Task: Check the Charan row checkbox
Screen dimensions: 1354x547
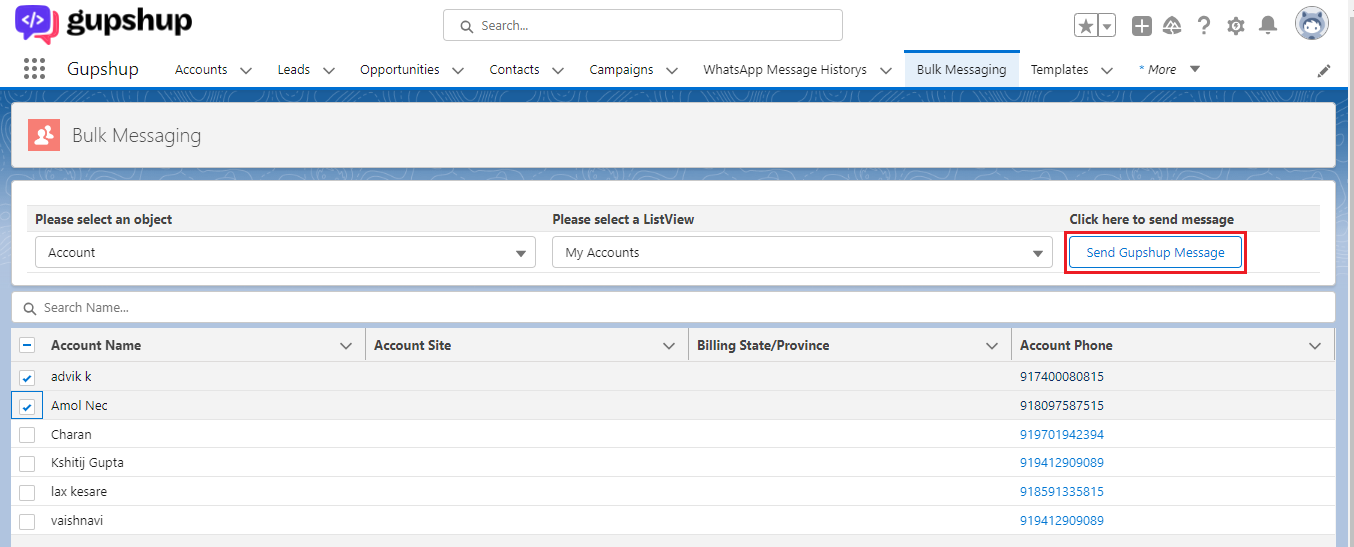Action: click(x=27, y=435)
